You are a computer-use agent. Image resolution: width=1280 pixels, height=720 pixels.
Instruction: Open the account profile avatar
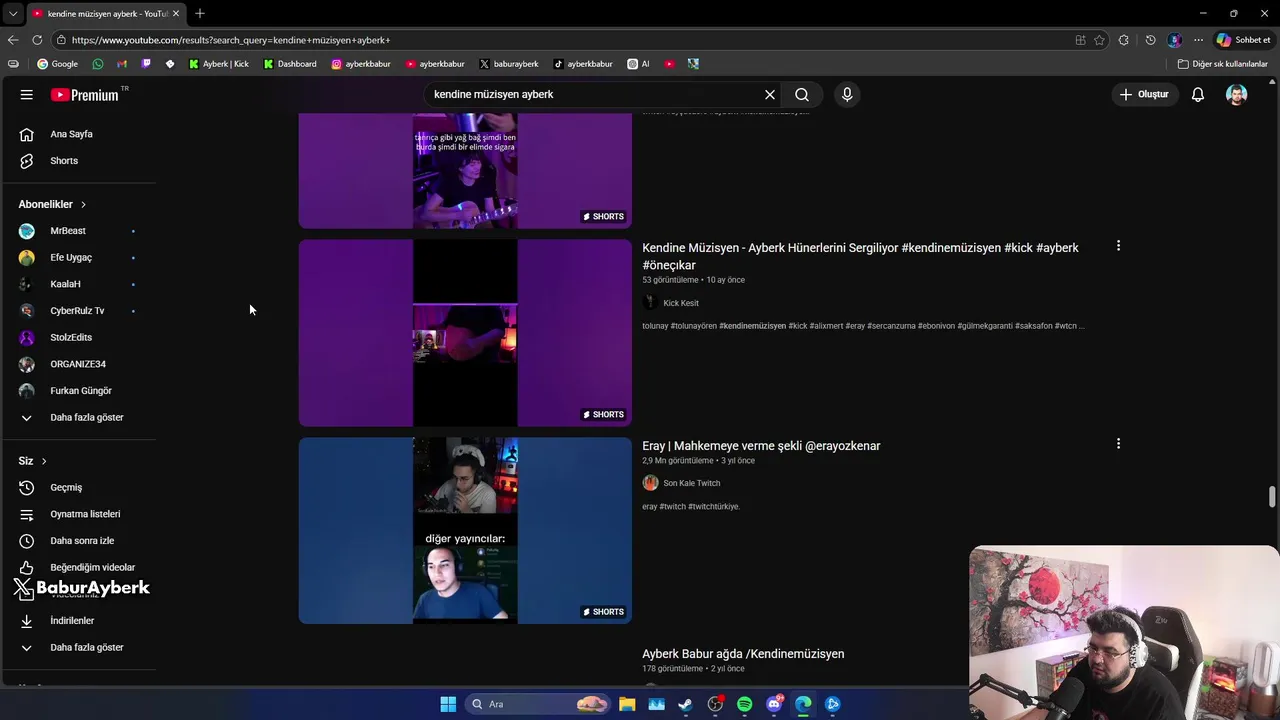(x=1237, y=94)
